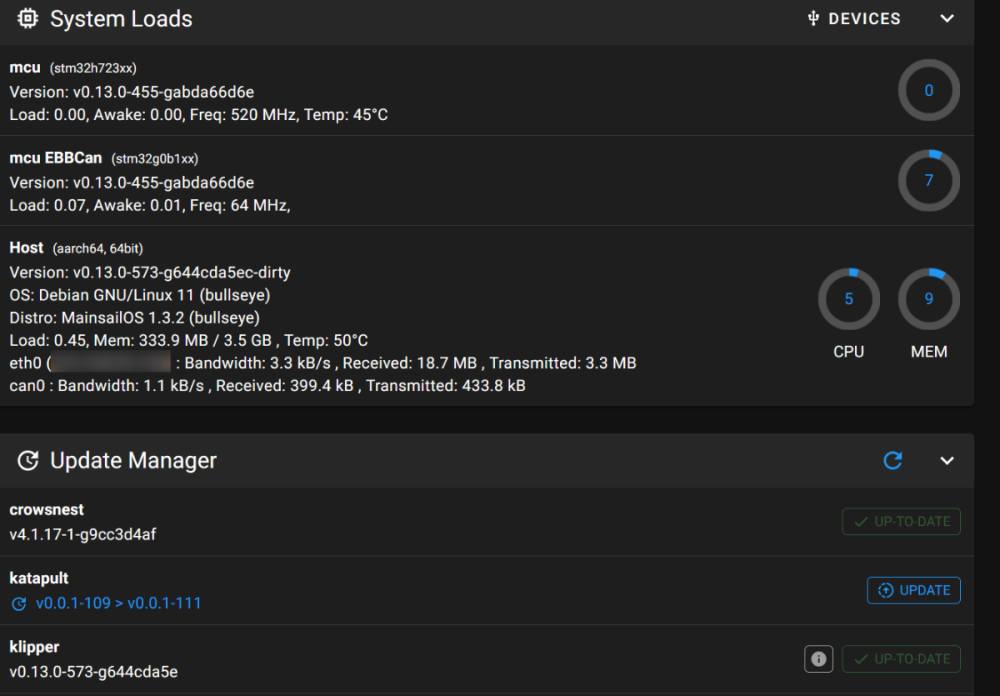Click Load: 0.45, Mem: 333.9 MB line

[189, 340]
